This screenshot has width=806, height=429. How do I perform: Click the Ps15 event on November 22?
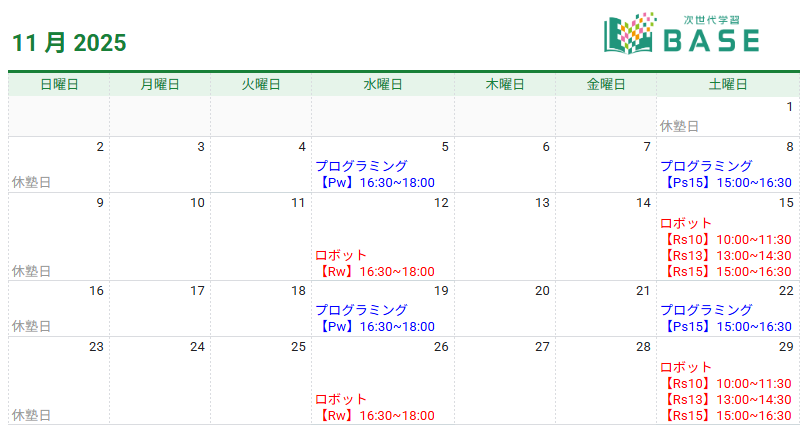click(726, 318)
